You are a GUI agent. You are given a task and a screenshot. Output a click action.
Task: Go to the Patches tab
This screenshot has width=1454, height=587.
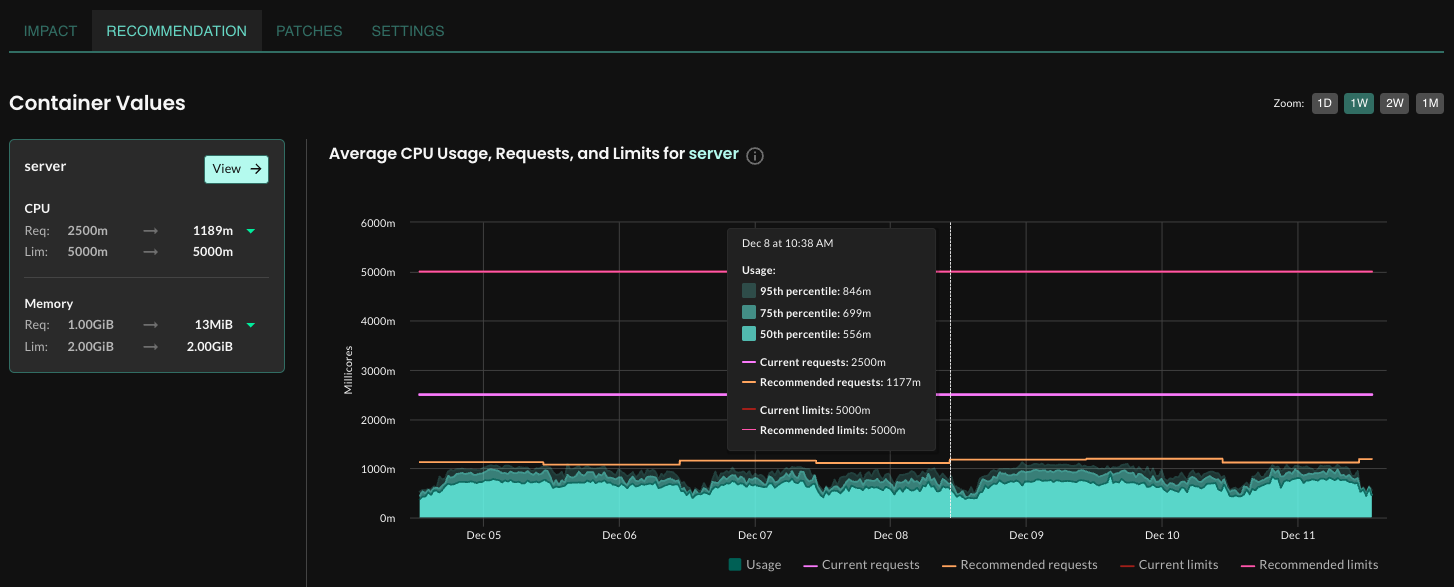[x=309, y=31]
